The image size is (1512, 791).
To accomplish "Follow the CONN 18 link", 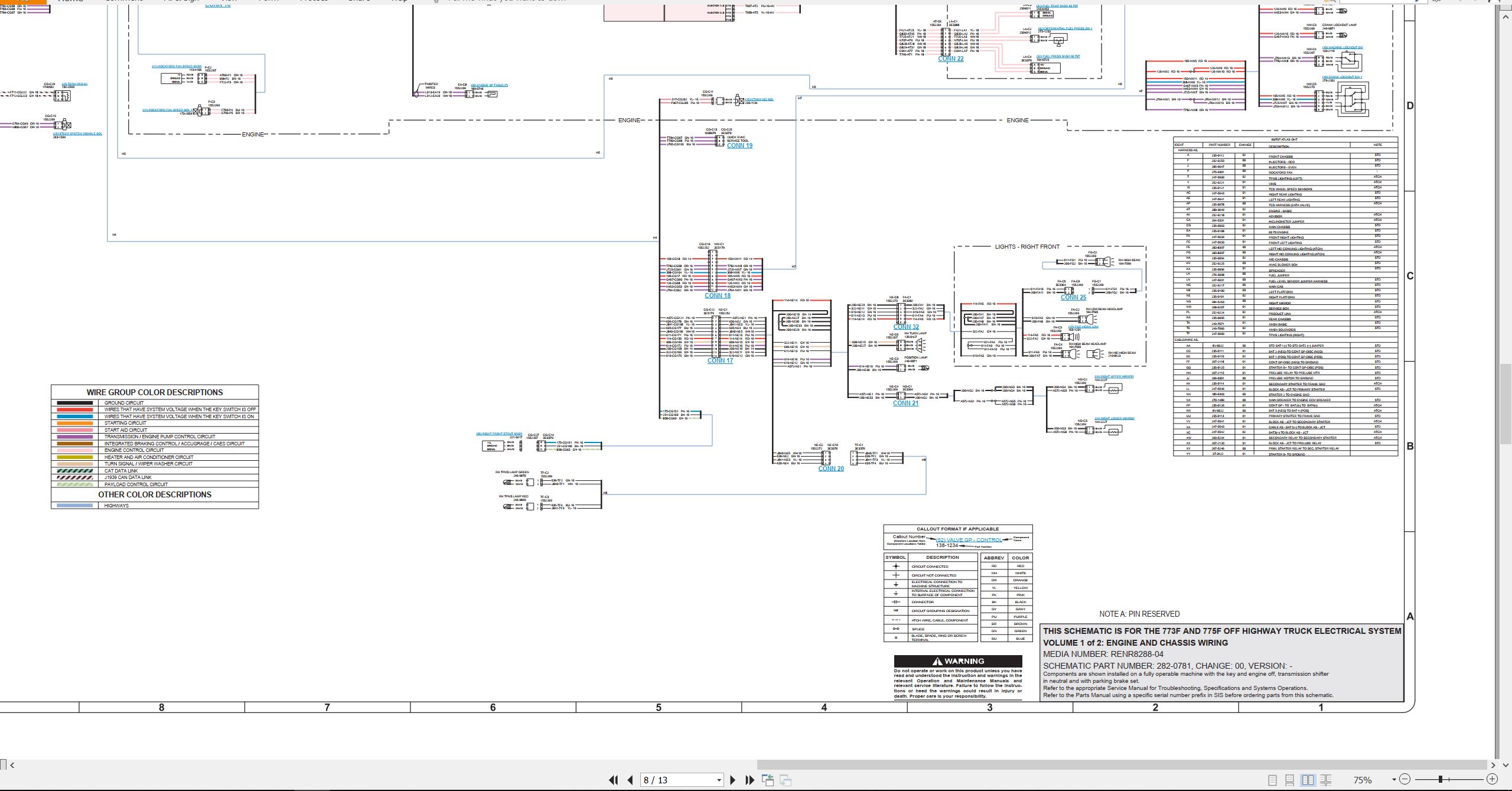I will [717, 296].
